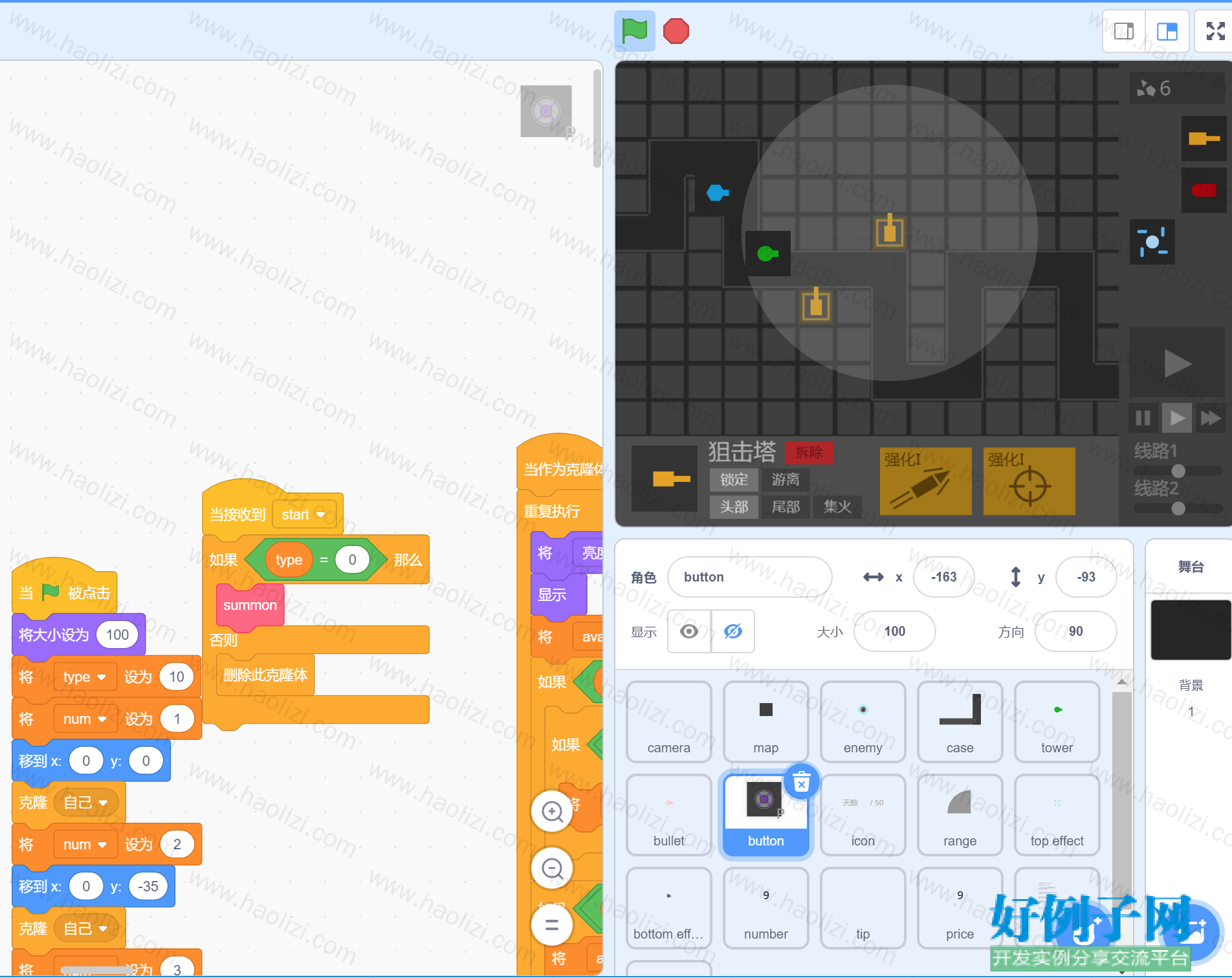Buy the rocket 强化I upgrade
Viewport: 1232px width, 978px height.
[x=925, y=481]
